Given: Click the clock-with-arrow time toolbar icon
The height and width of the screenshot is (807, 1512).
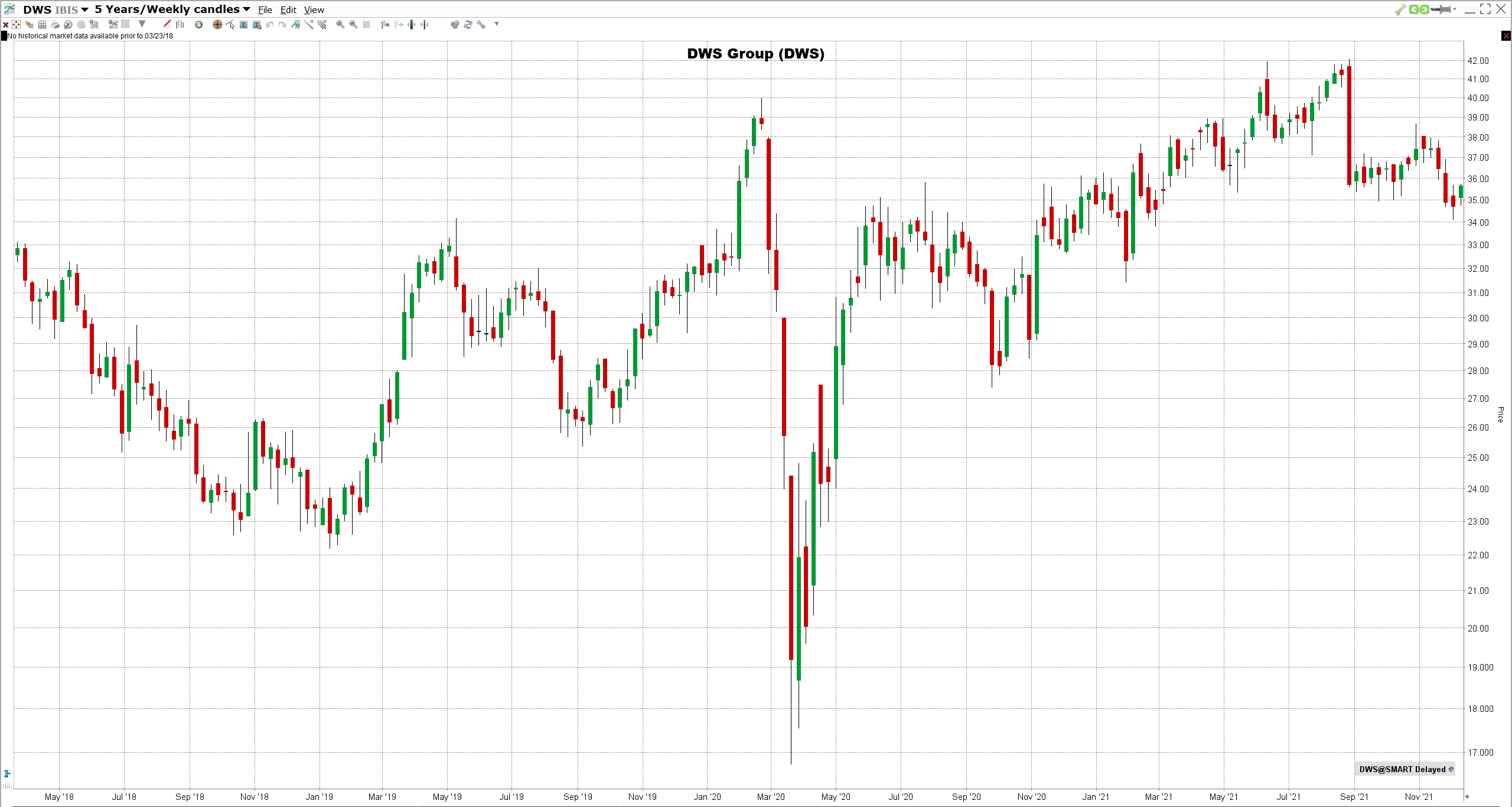Looking at the screenshot, I should [68, 24].
